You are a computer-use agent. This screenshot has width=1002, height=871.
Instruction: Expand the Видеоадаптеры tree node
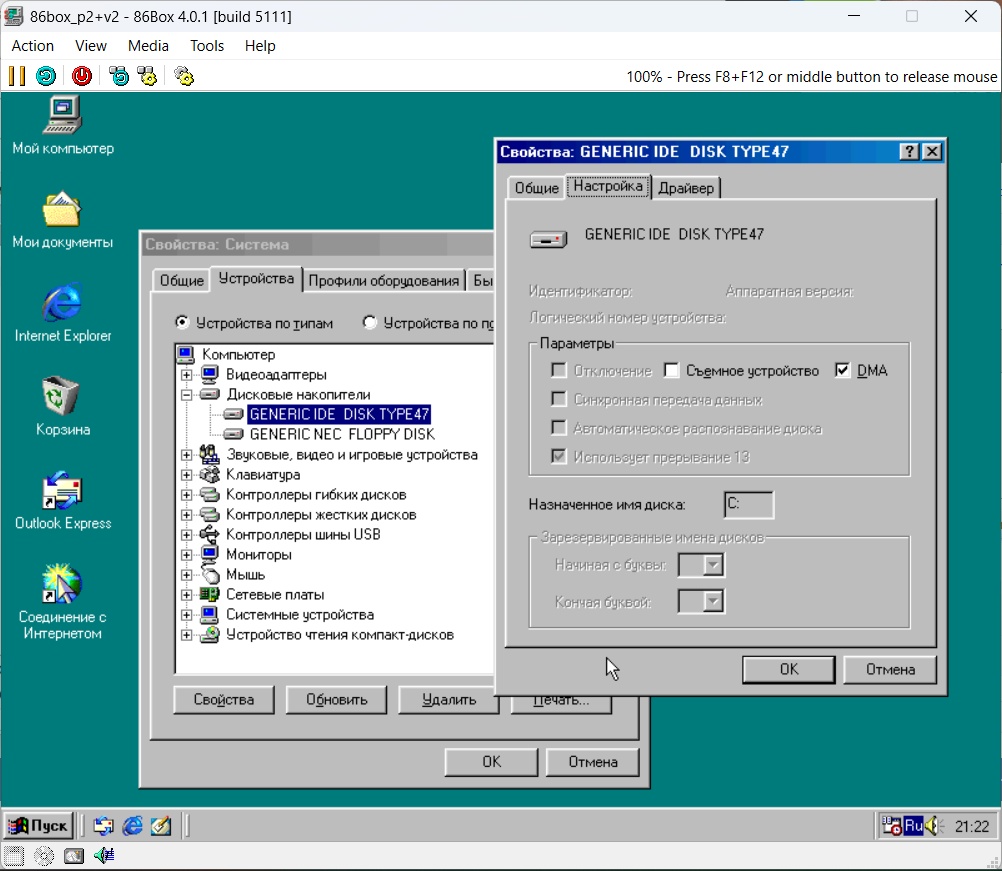coord(187,375)
